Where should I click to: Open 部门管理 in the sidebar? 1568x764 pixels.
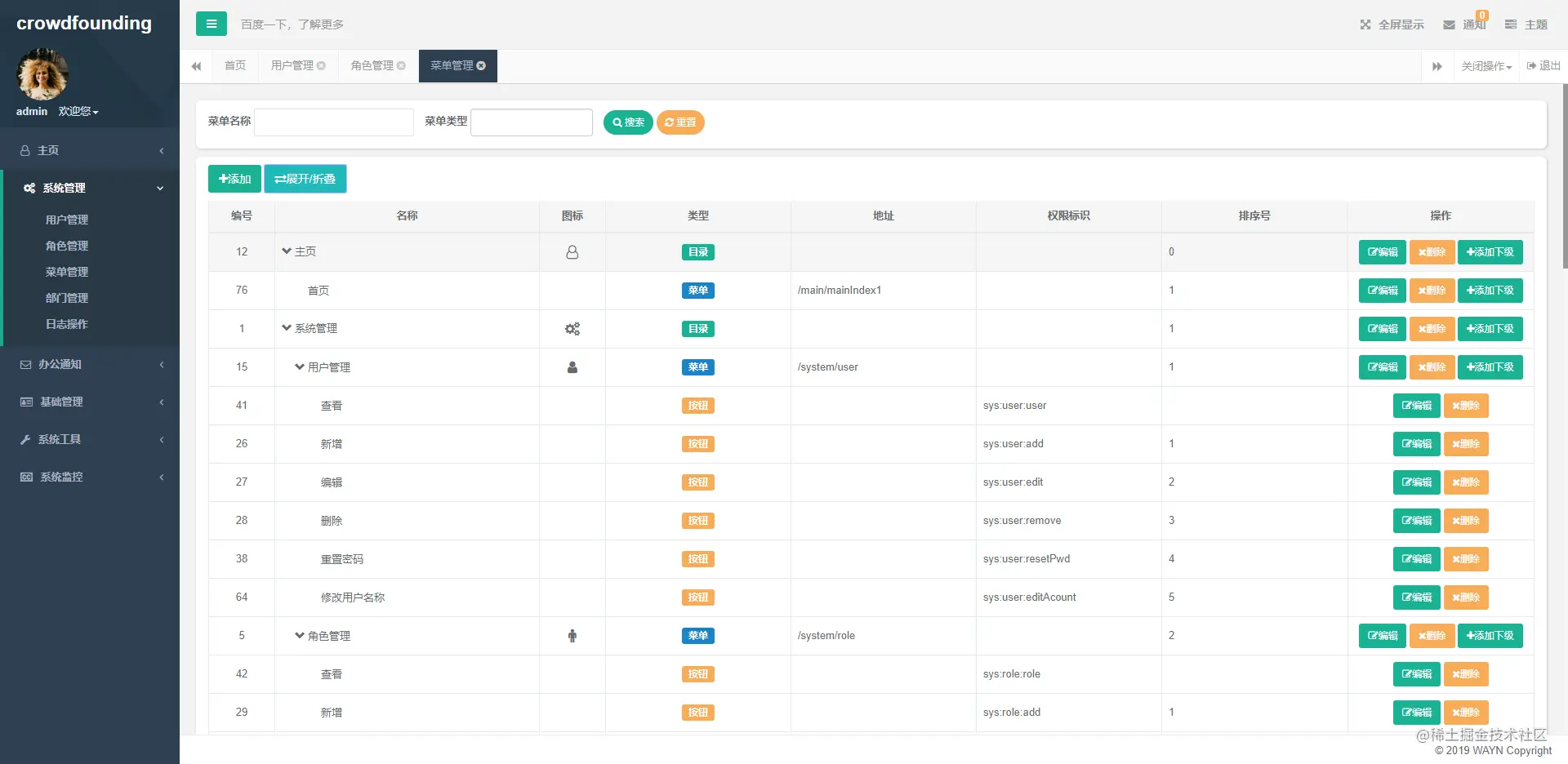(x=67, y=298)
